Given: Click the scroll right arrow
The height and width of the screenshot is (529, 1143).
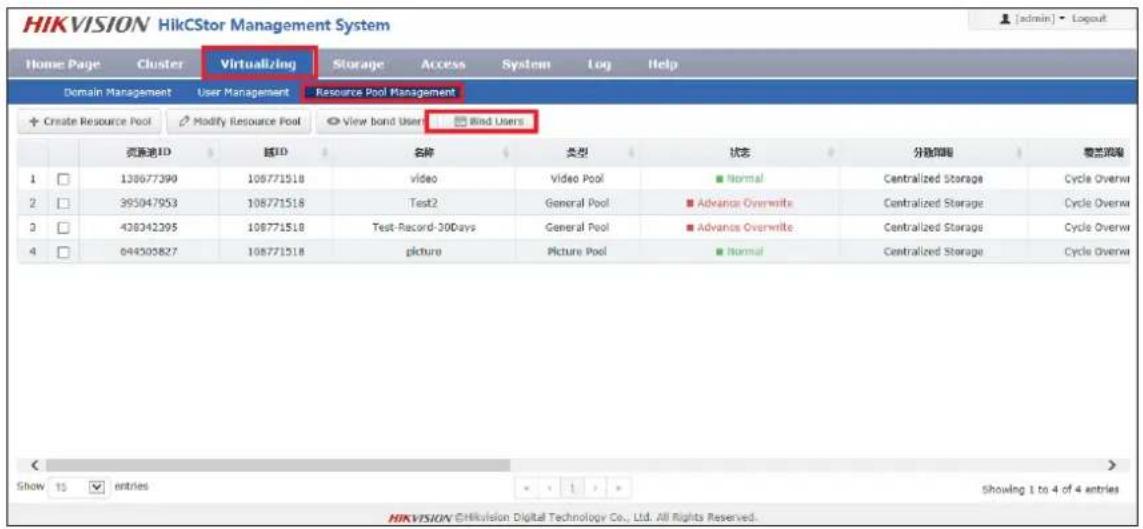Looking at the screenshot, I should point(1112,465).
